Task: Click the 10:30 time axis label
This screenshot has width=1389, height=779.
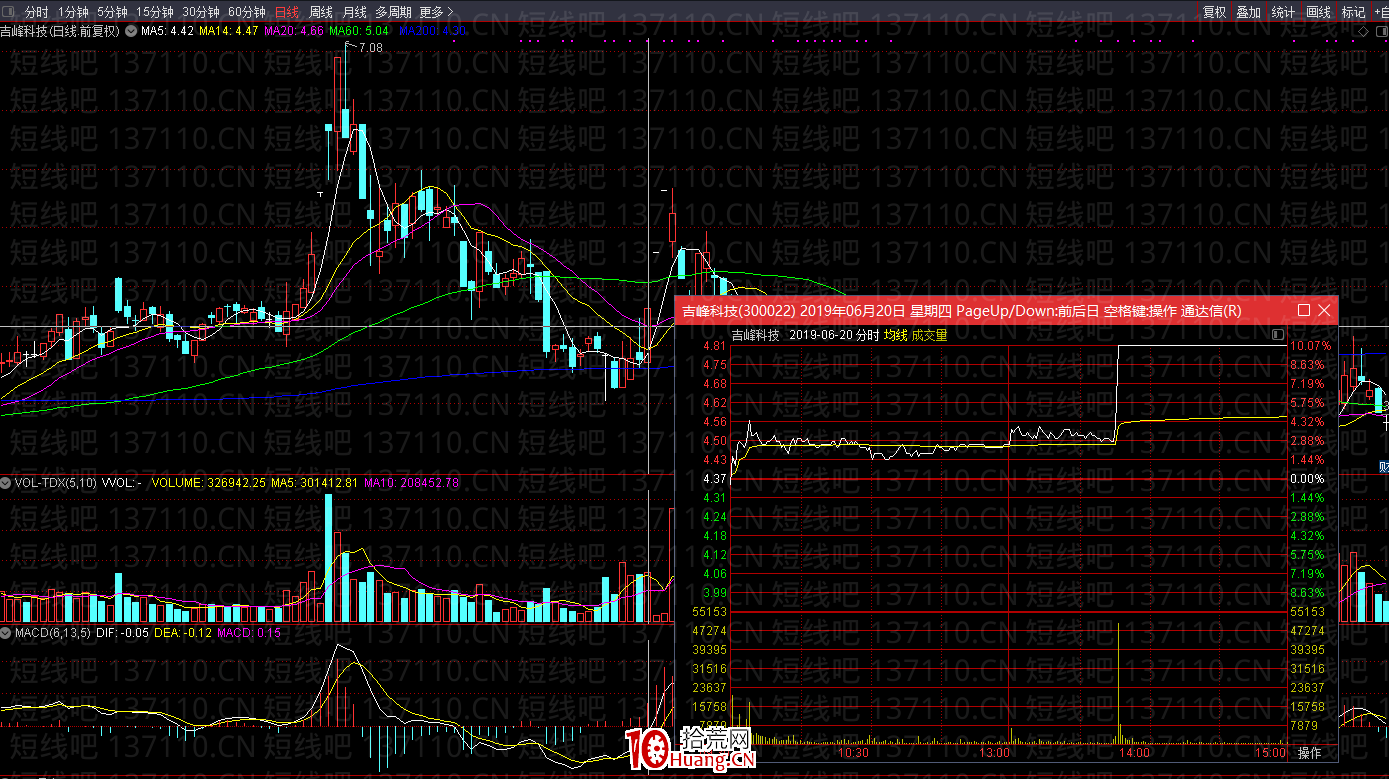Action: pyautogui.click(x=853, y=753)
